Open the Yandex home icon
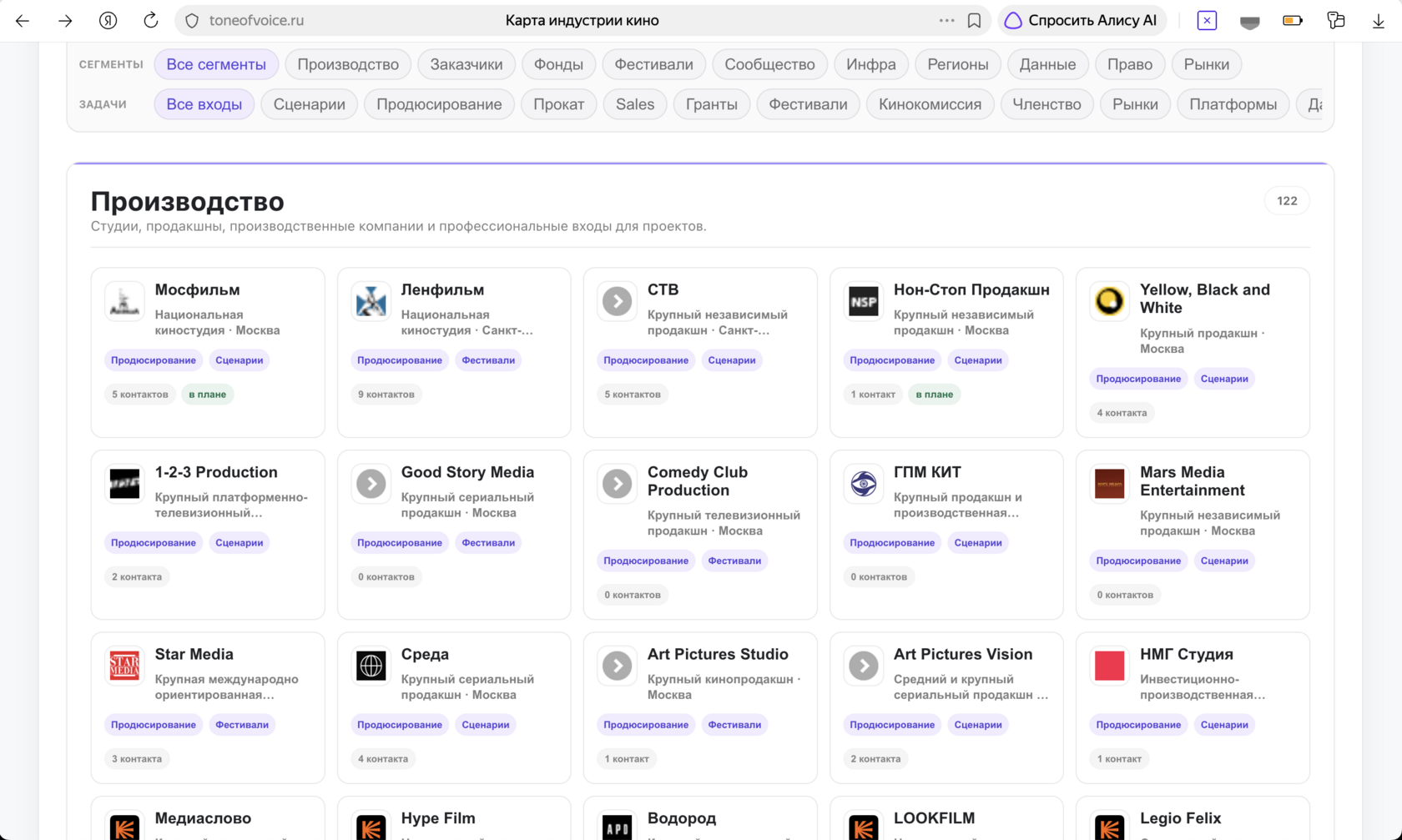Viewport: 1402px width, 840px height. click(x=108, y=21)
